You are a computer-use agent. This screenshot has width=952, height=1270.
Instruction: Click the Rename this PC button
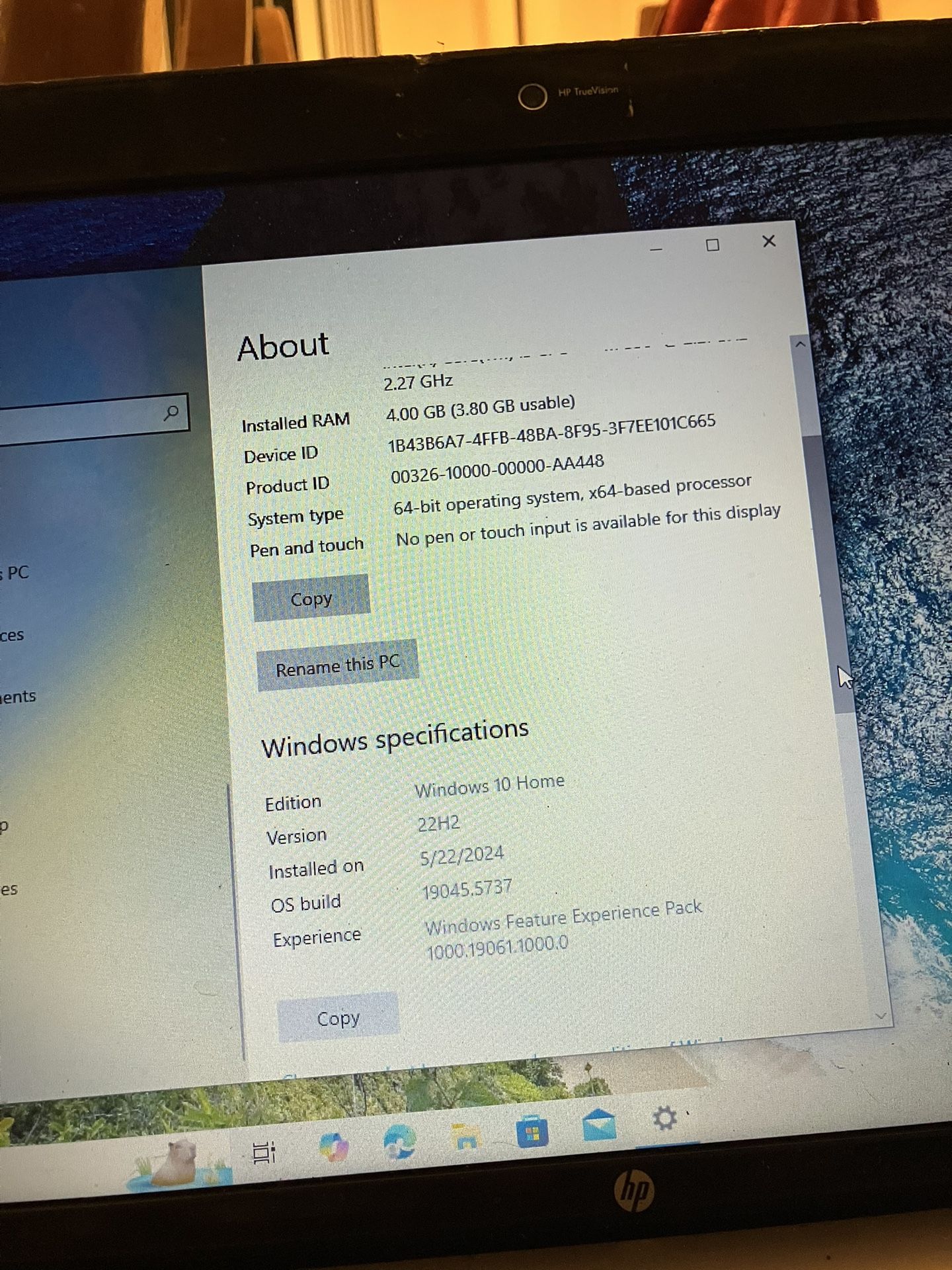coord(338,665)
